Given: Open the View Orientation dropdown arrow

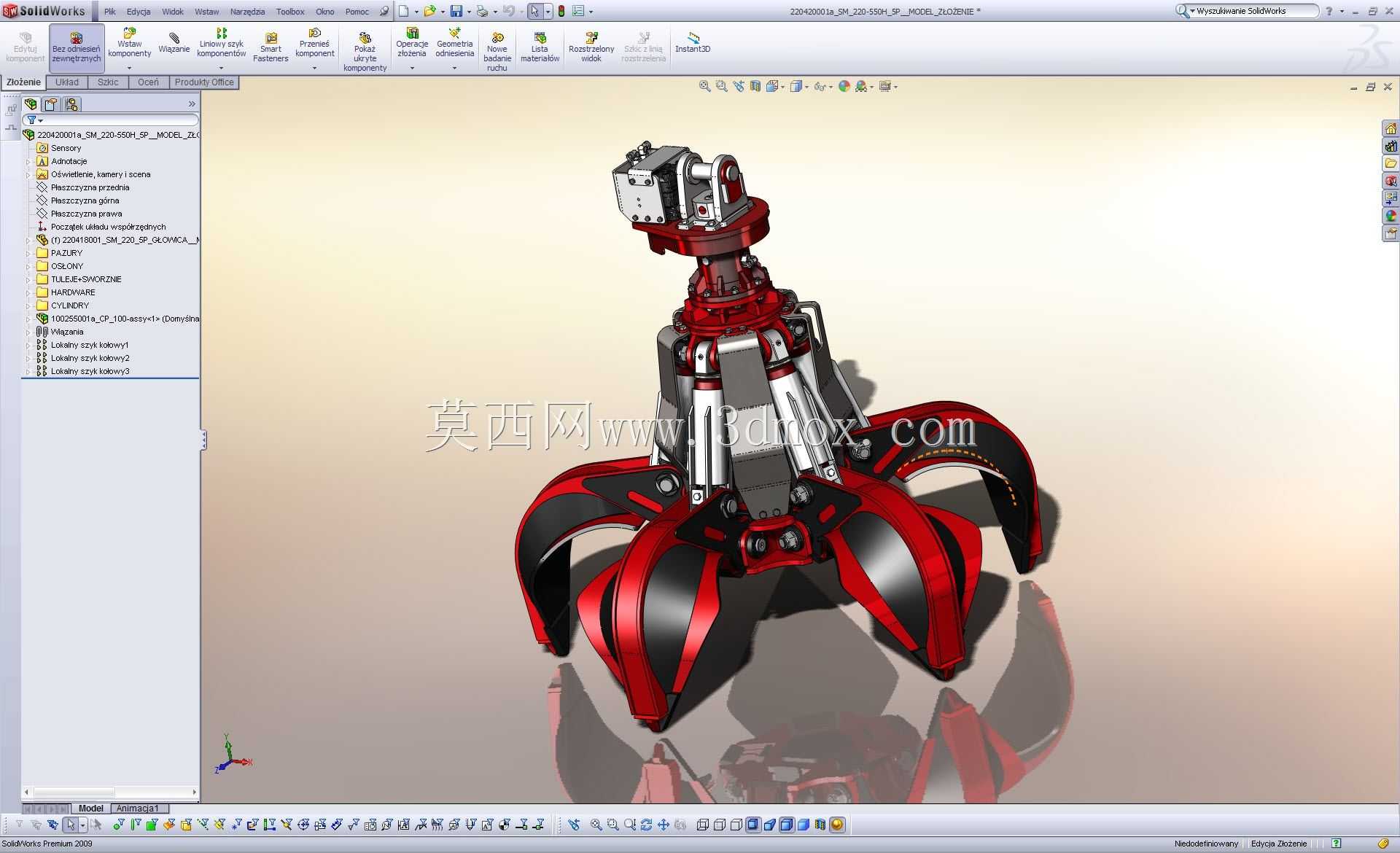Looking at the screenshot, I should pos(783,87).
